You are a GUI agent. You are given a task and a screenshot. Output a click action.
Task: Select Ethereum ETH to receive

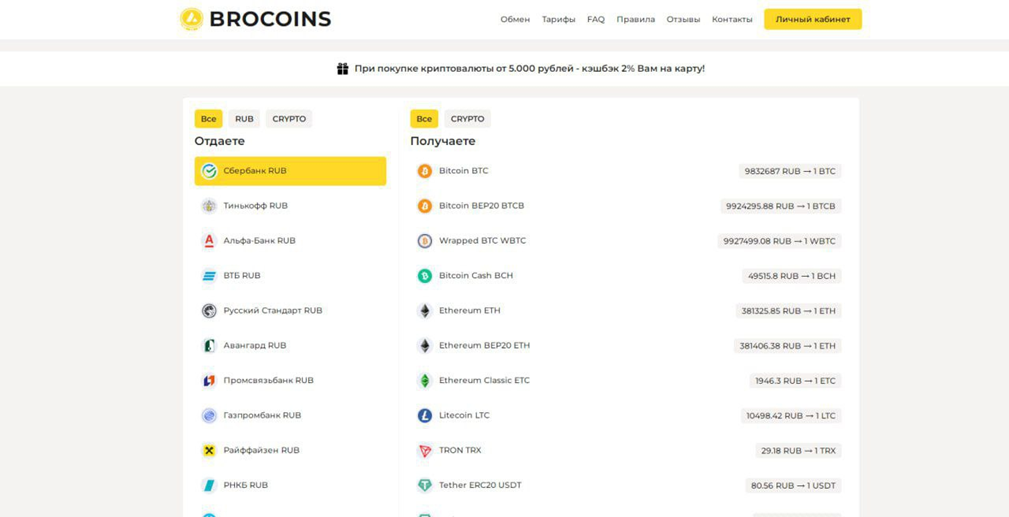click(x=469, y=311)
